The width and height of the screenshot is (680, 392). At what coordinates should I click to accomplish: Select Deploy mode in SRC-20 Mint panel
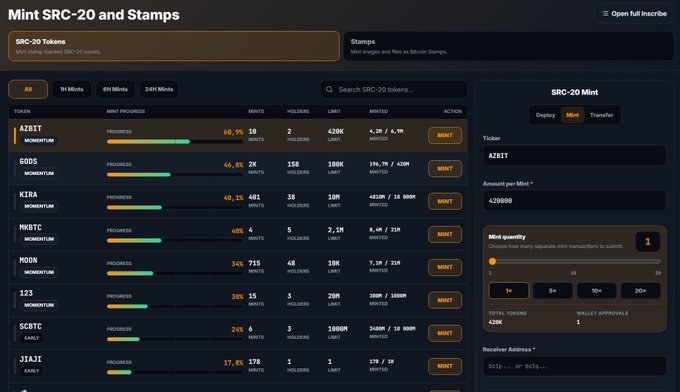tap(545, 115)
